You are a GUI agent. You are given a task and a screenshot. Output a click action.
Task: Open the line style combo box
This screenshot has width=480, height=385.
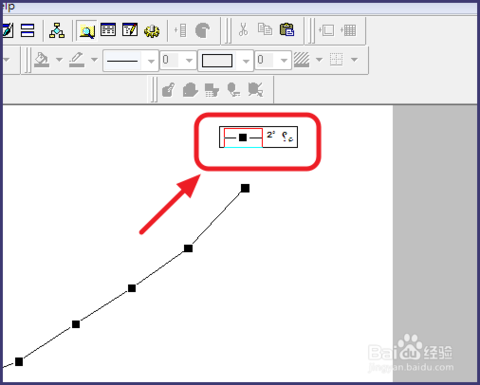[131, 60]
